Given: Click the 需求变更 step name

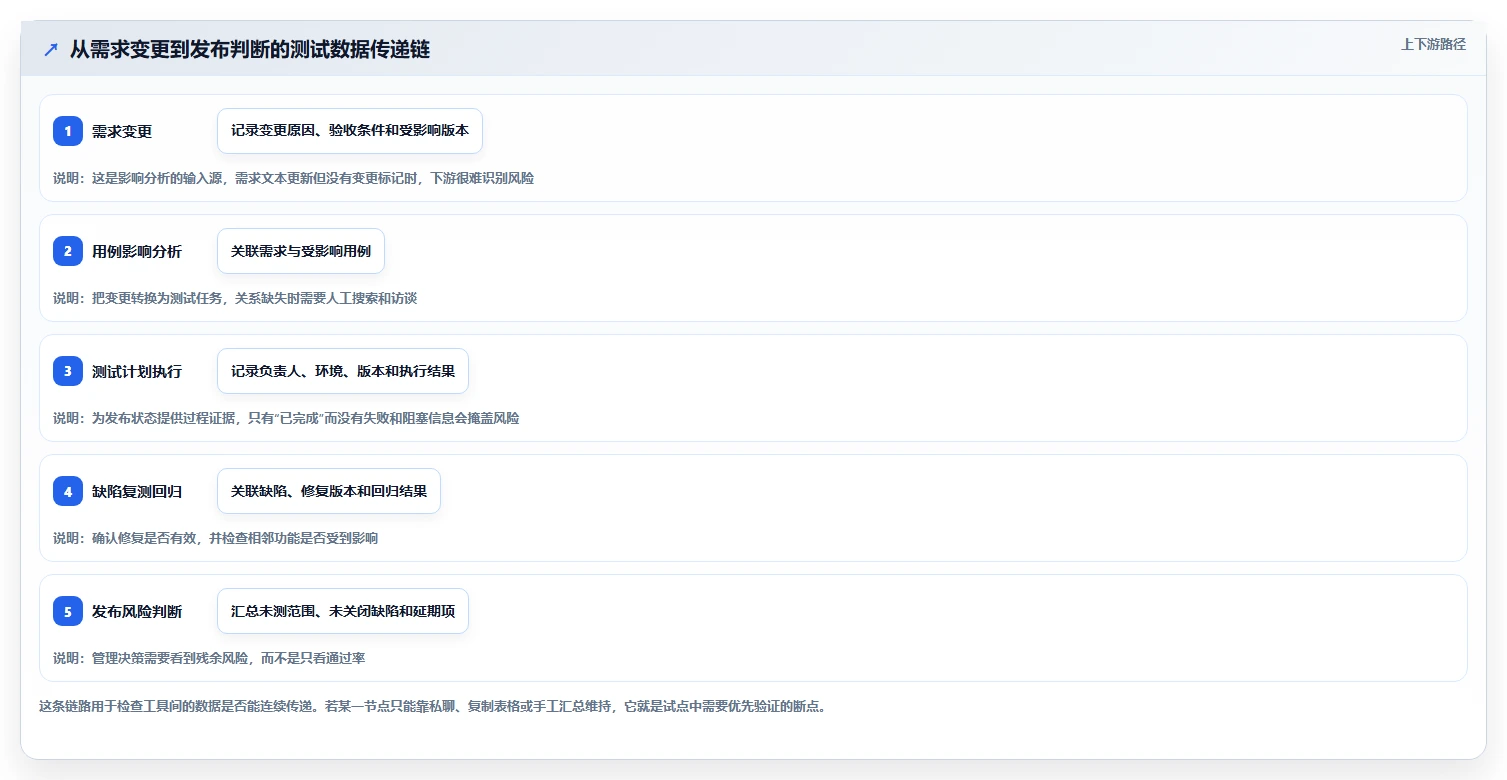Looking at the screenshot, I should (x=122, y=131).
